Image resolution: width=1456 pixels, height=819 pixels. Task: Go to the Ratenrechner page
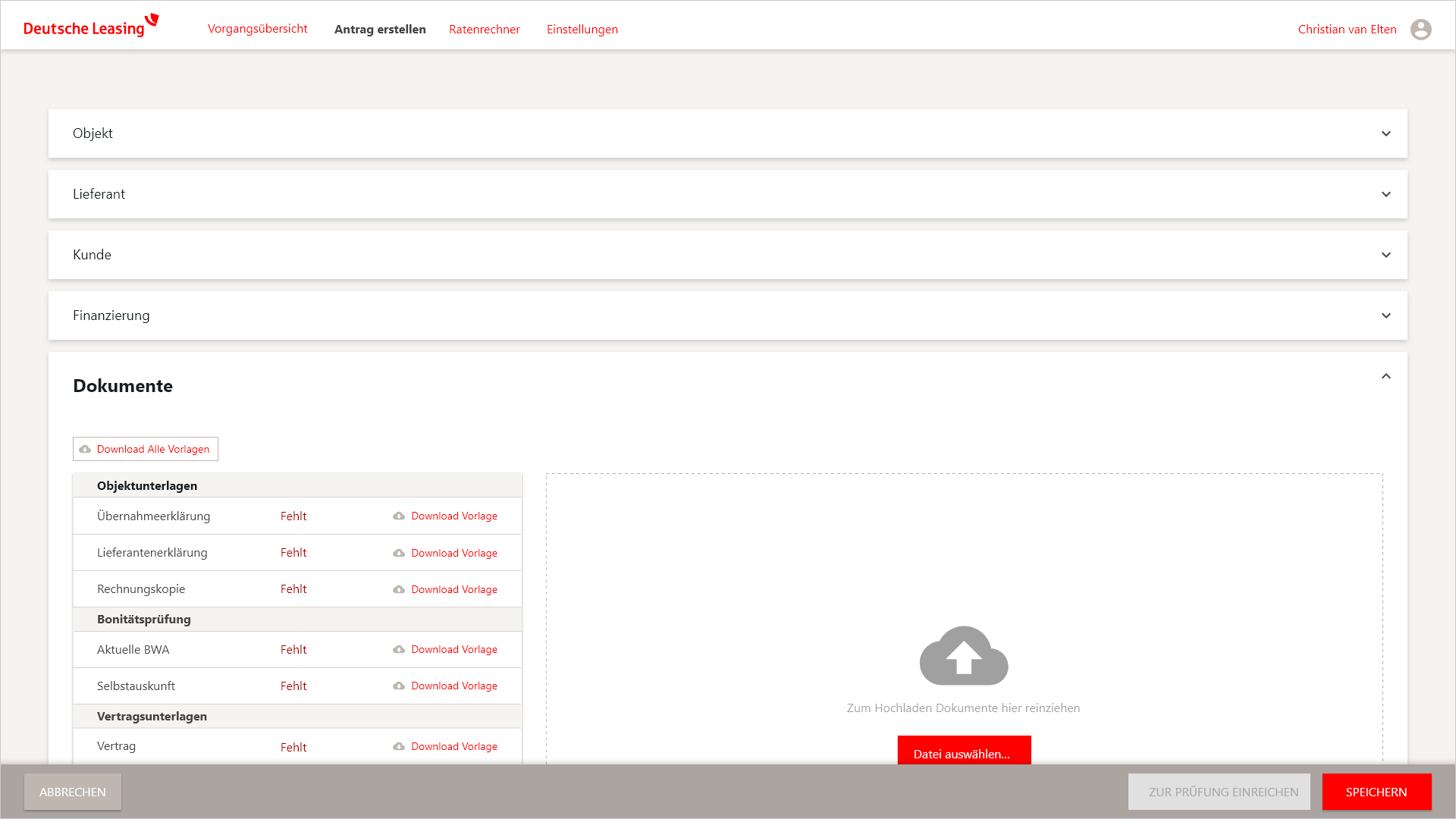pyautogui.click(x=484, y=30)
